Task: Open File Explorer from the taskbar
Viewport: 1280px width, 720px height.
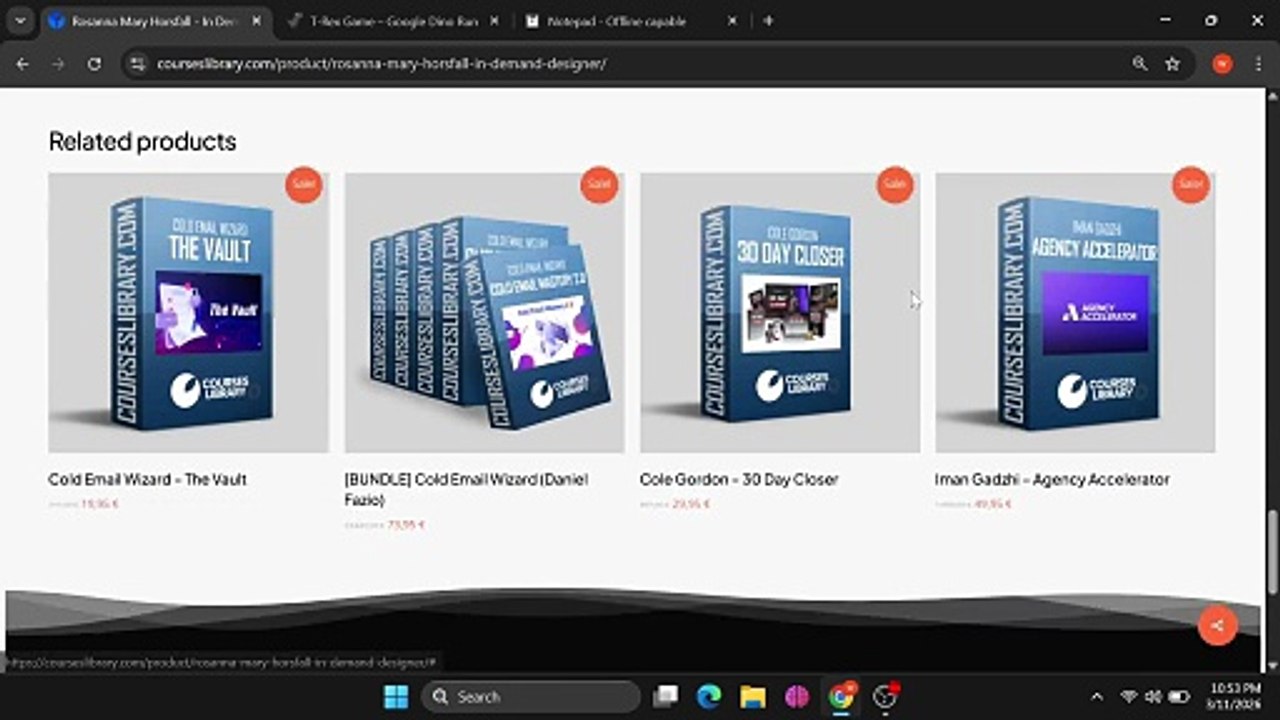Action: click(x=753, y=696)
